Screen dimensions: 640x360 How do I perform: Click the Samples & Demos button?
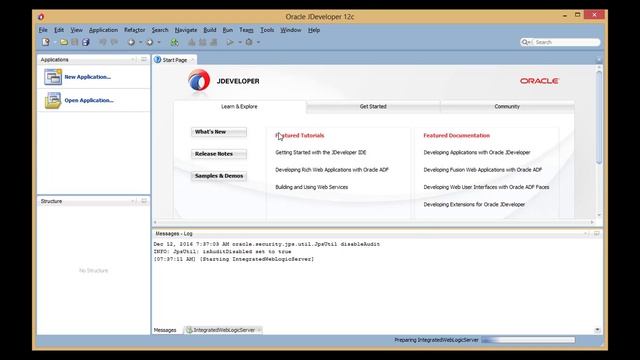click(x=219, y=176)
